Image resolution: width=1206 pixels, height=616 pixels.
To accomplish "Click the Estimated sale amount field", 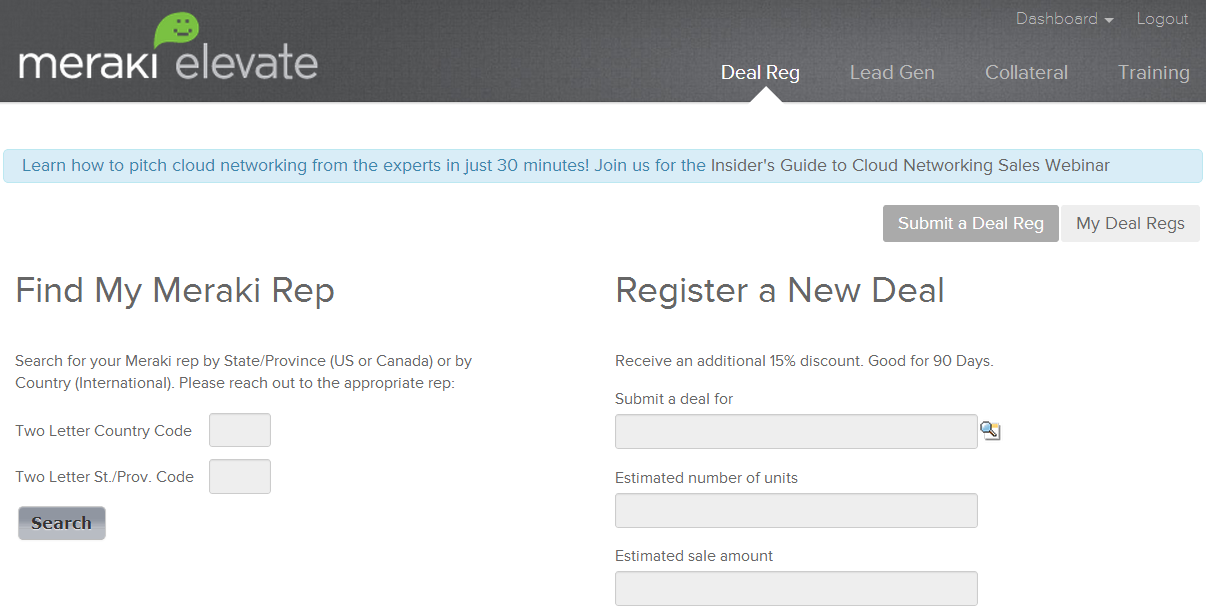I will click(796, 588).
